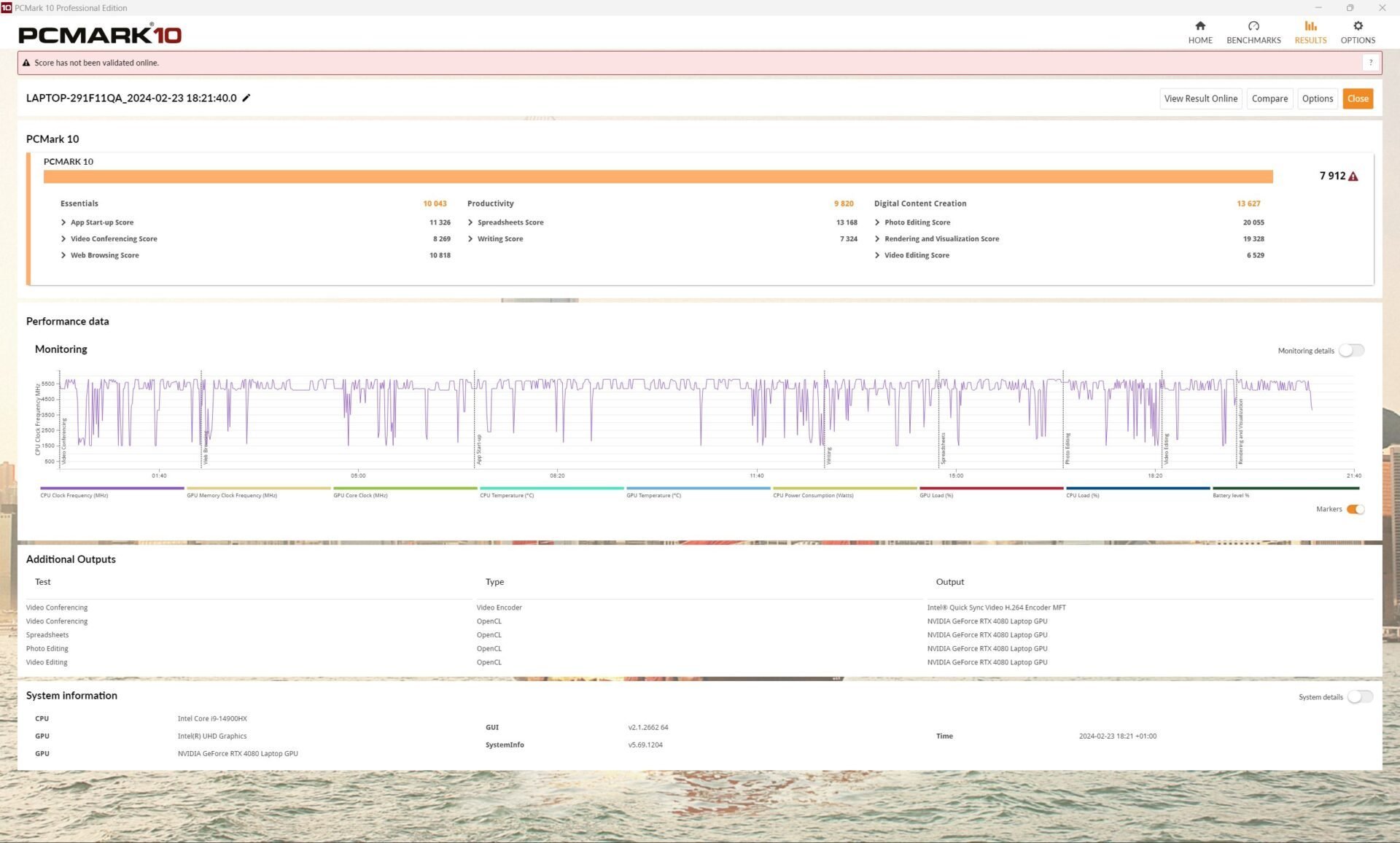The width and height of the screenshot is (1400, 843).
Task: Close the result with orange Close button
Action: (x=1358, y=98)
